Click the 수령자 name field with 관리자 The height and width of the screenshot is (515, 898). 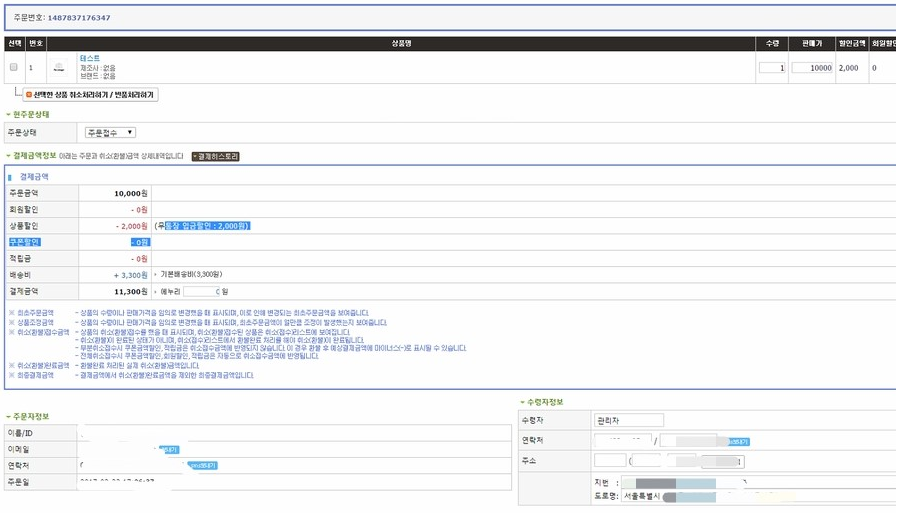tap(628, 420)
